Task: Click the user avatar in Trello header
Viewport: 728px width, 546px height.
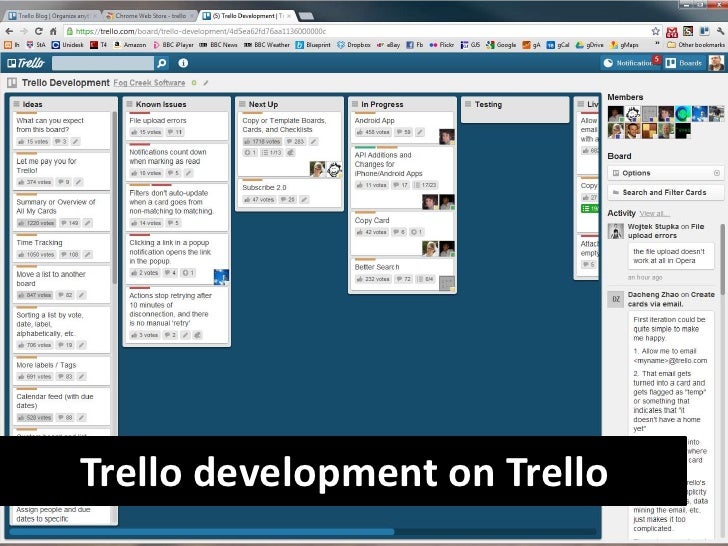Action: coord(716,63)
